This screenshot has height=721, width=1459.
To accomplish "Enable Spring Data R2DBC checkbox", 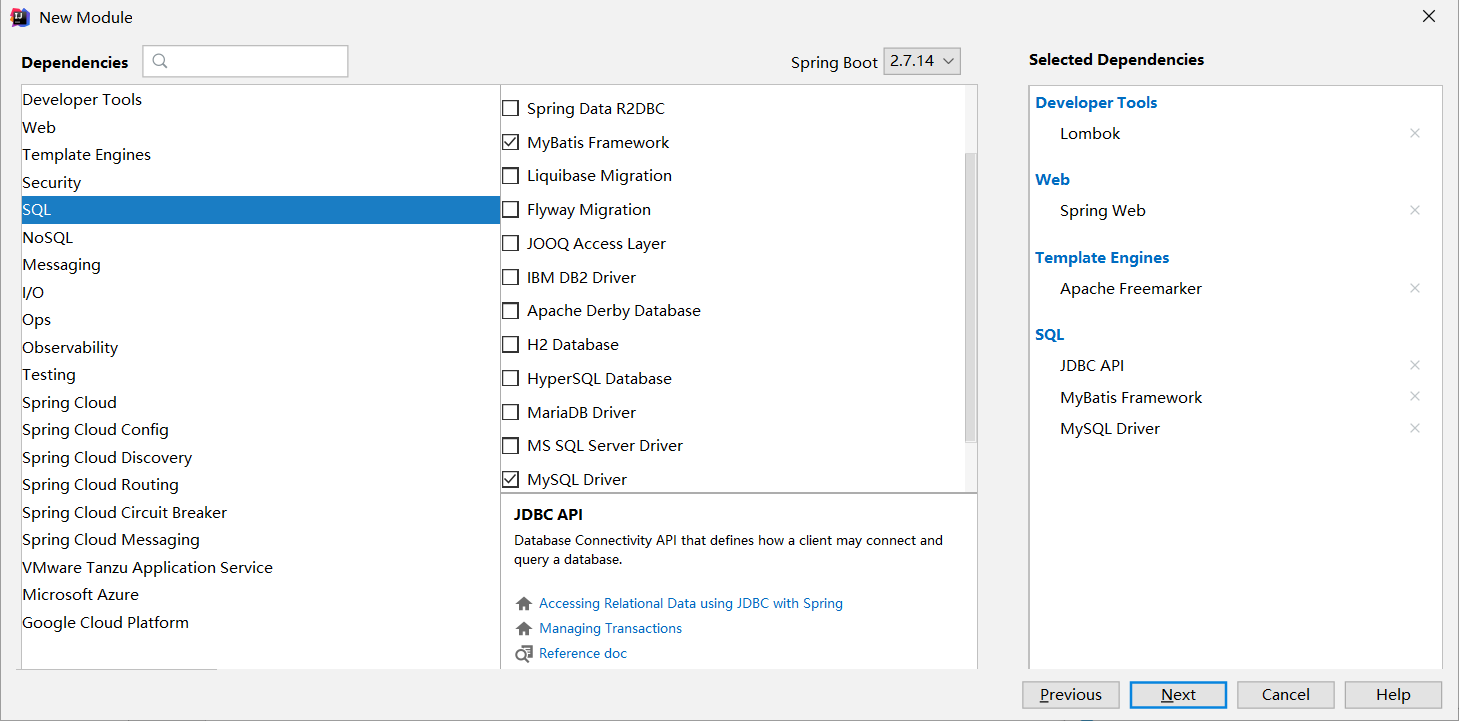I will tap(510, 108).
